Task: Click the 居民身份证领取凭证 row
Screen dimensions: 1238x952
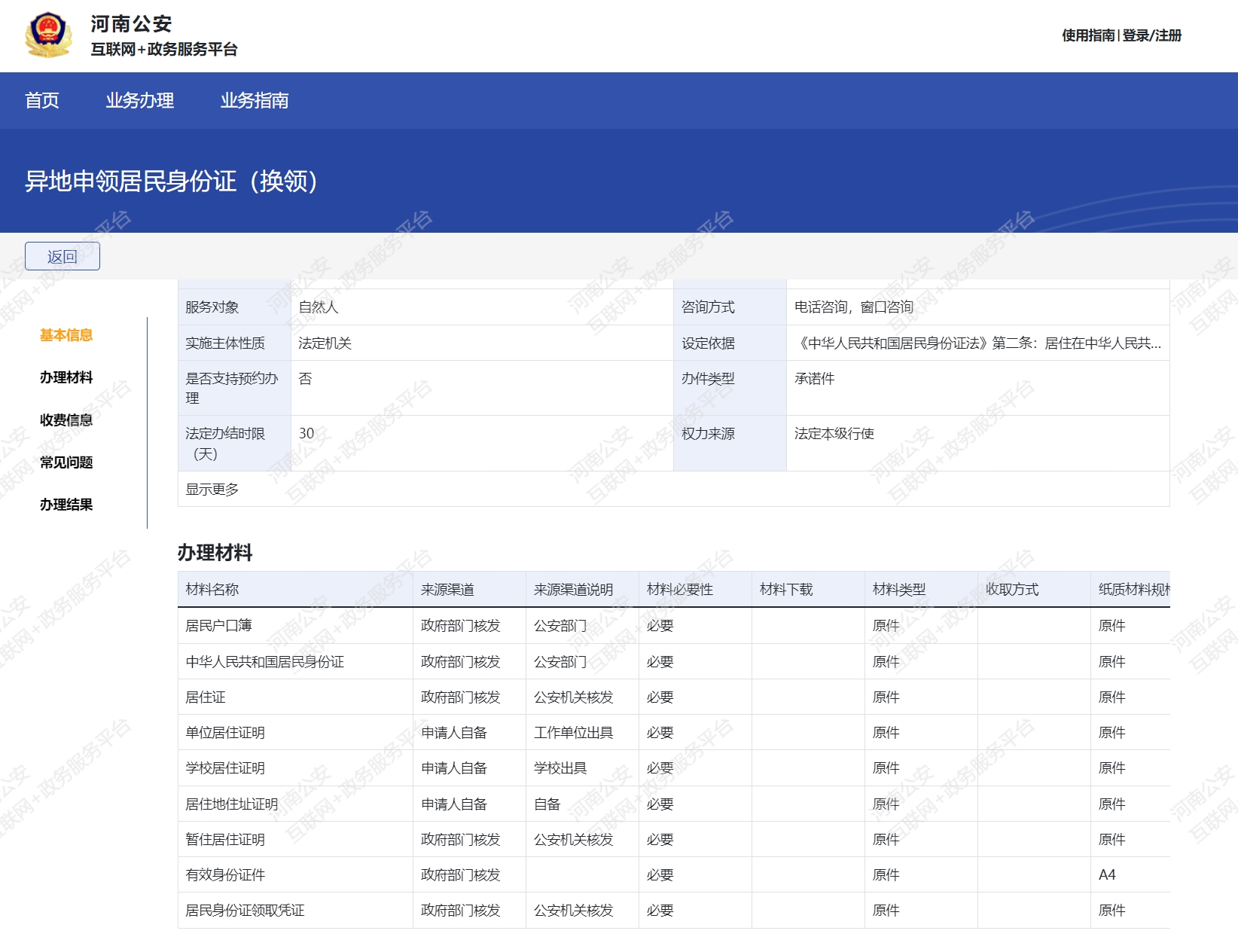Action: 245,911
